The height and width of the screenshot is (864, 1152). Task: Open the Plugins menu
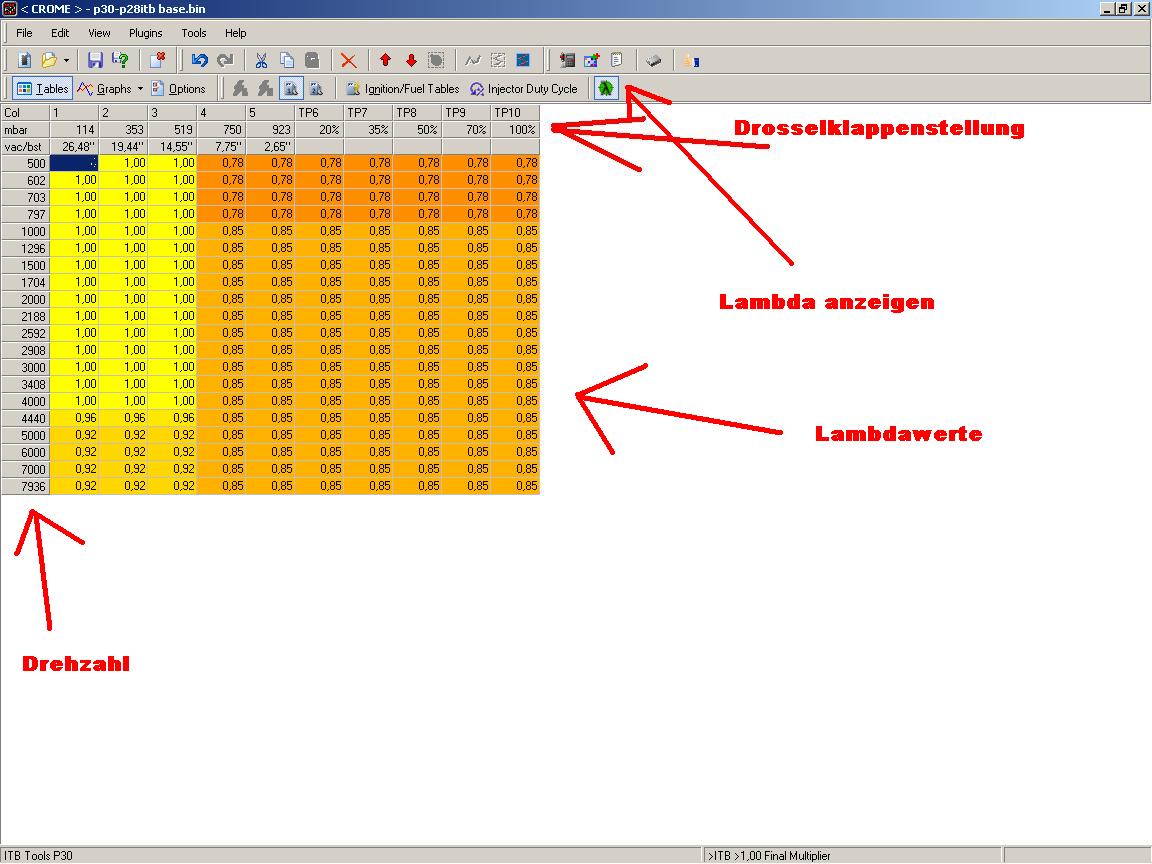click(146, 33)
